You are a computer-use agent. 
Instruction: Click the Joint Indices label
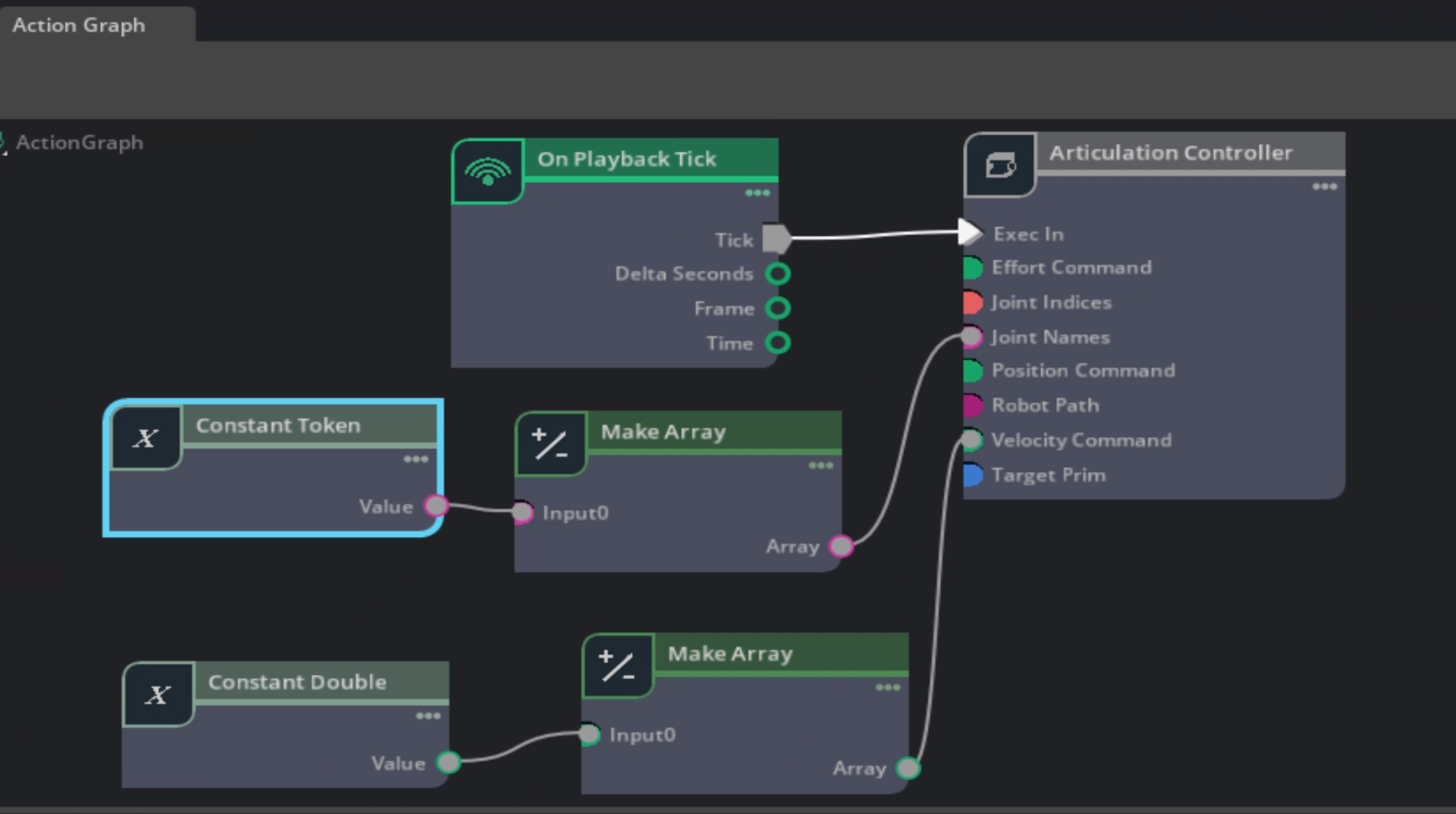tap(1052, 303)
